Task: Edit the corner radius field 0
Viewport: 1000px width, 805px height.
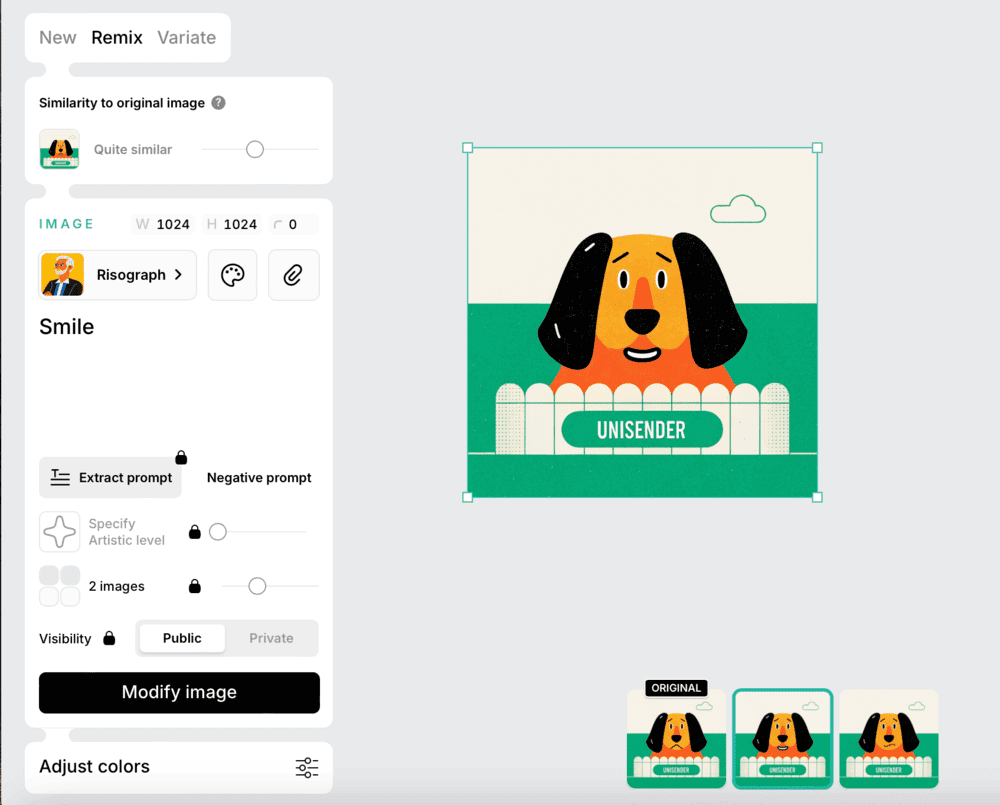Action: [x=293, y=225]
